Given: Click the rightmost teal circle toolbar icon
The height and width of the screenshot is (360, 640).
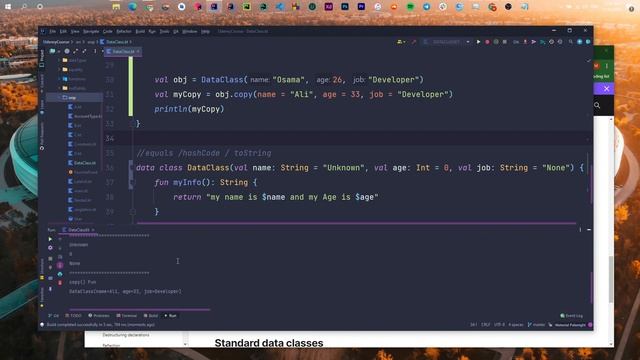Looking at the screenshot, I should [588, 42].
